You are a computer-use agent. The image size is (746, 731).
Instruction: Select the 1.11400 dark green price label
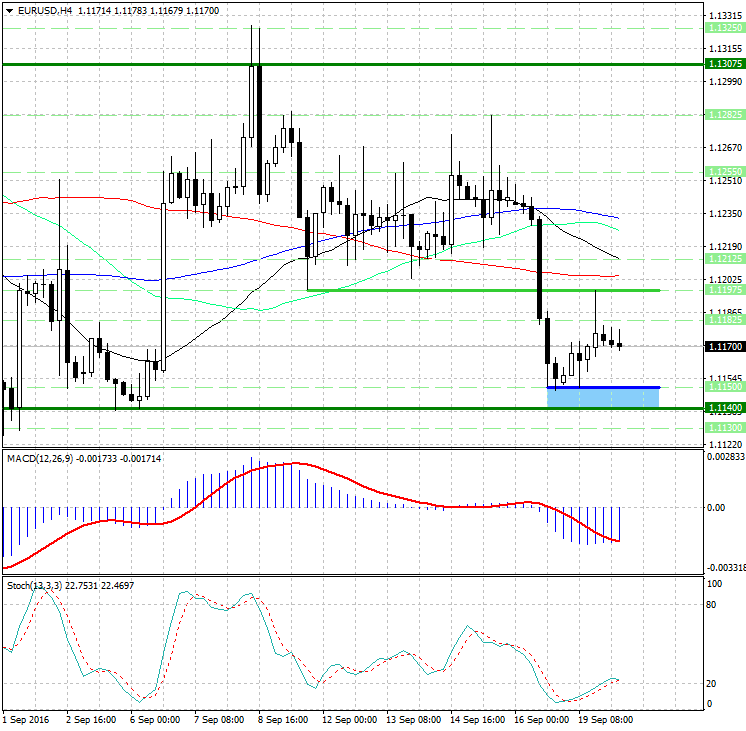pos(725,408)
